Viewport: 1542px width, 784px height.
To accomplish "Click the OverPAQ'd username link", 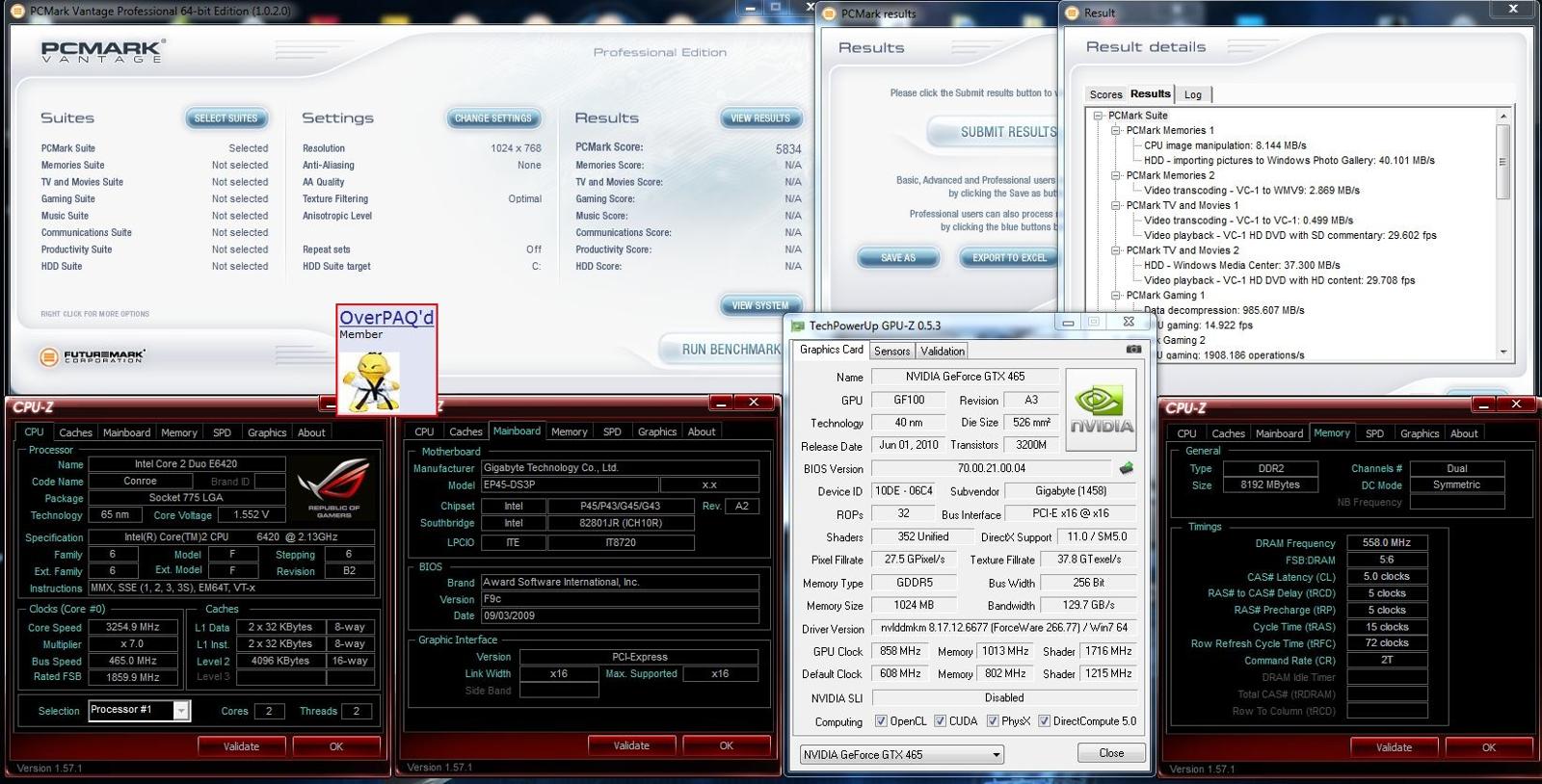I will (x=386, y=318).
